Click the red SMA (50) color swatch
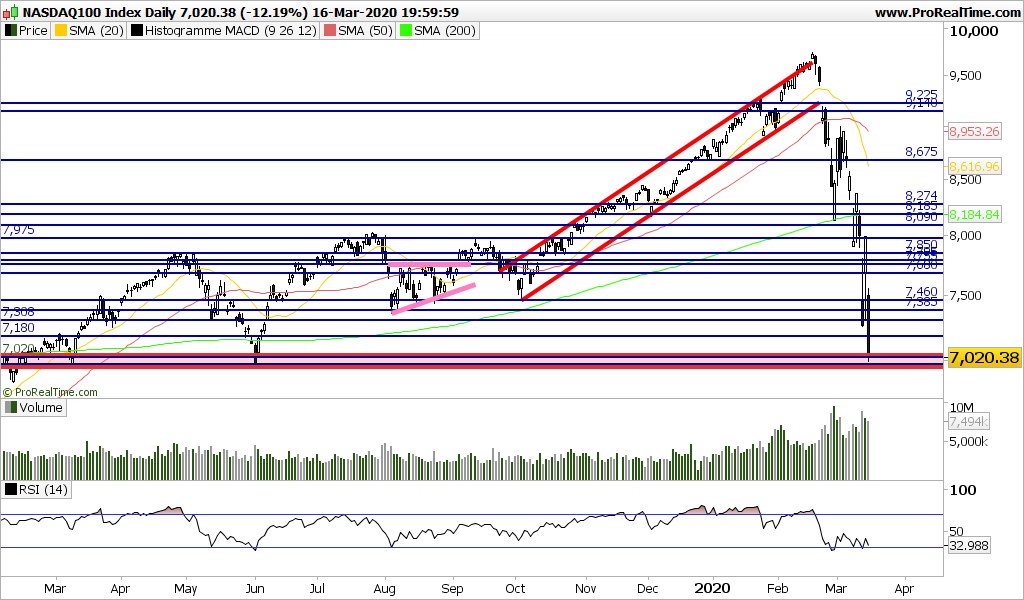The image size is (1024, 600). 330,31
